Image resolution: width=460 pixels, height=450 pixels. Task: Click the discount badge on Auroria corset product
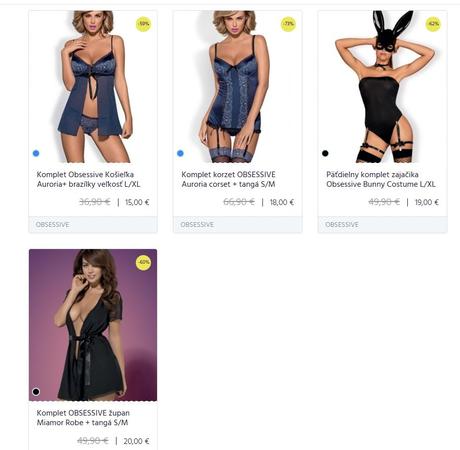click(x=288, y=24)
